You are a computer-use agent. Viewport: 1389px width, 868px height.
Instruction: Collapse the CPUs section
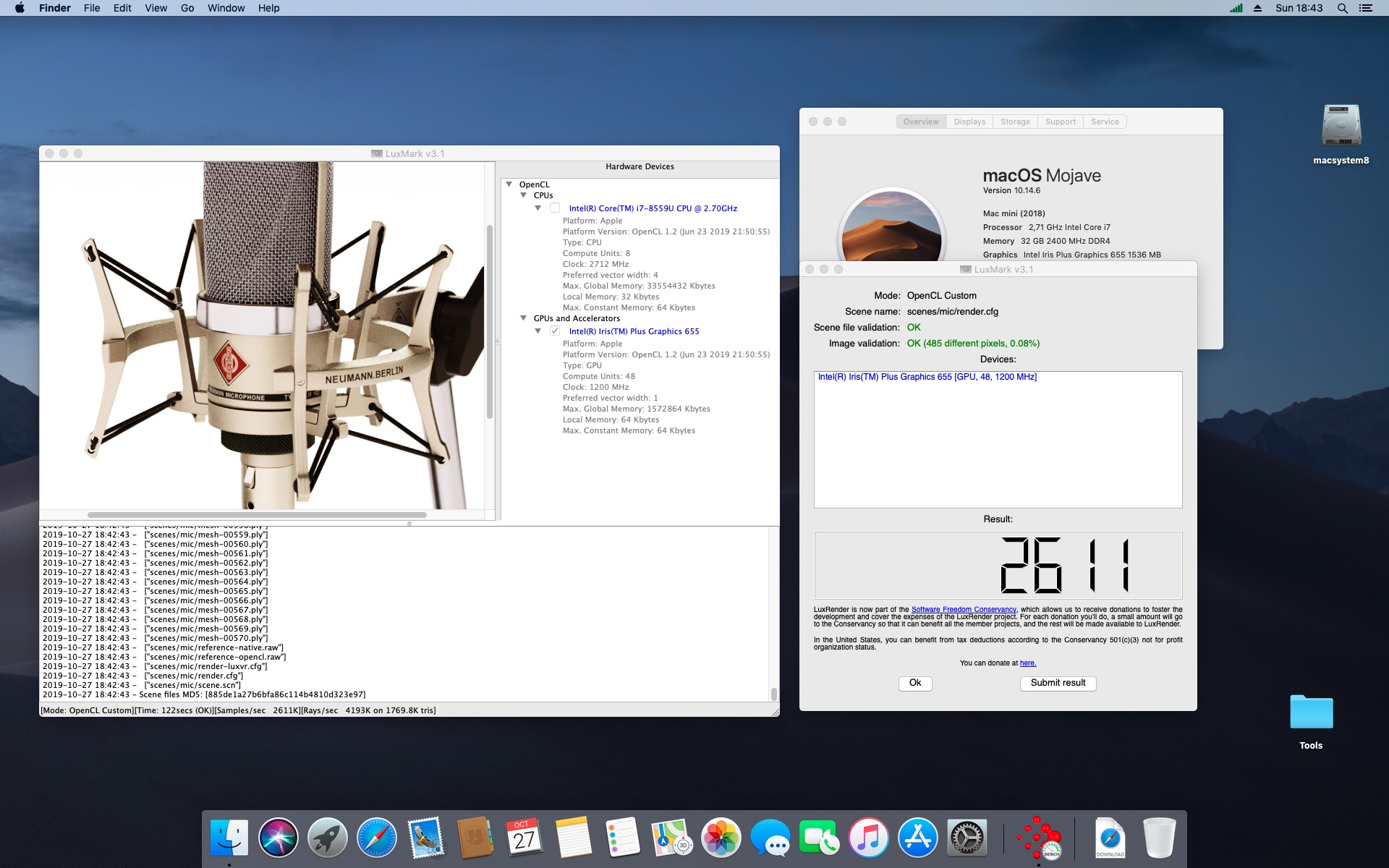click(524, 195)
